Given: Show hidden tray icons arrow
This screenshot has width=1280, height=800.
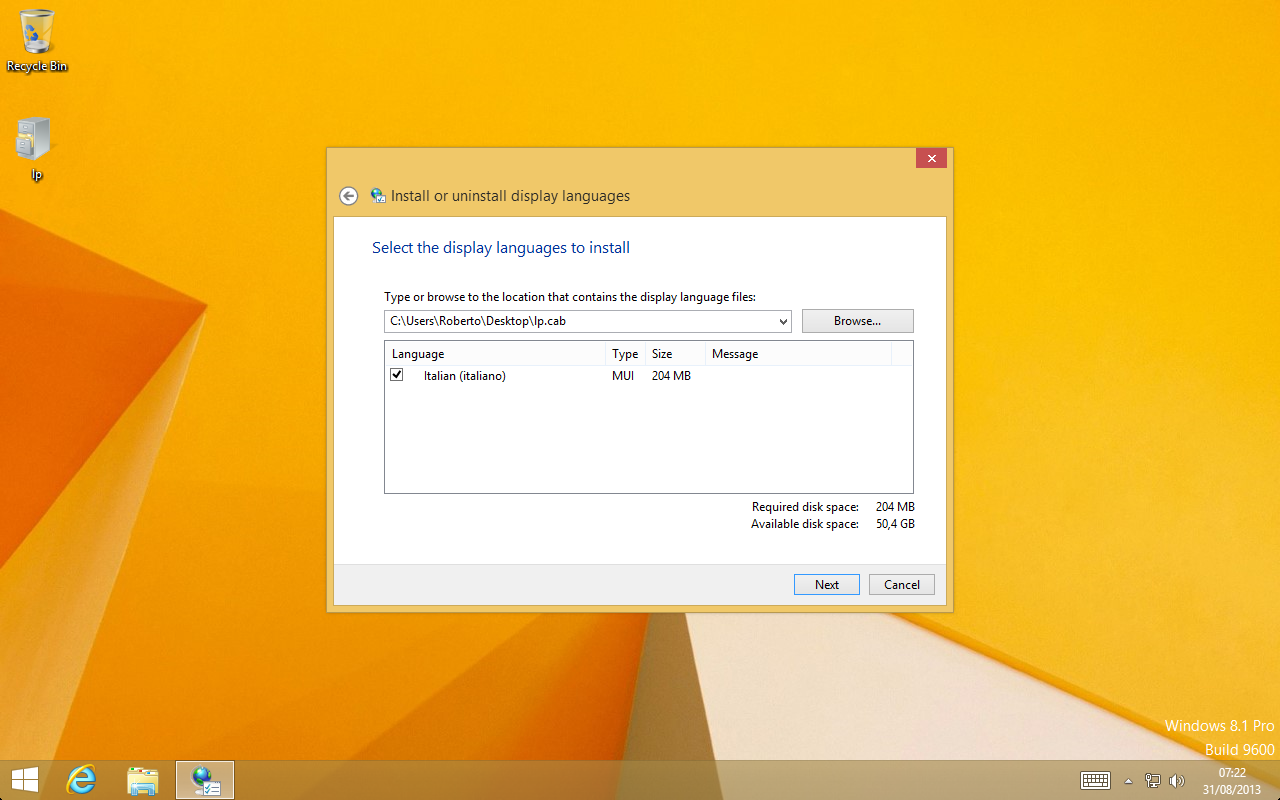Looking at the screenshot, I should point(1128,781).
